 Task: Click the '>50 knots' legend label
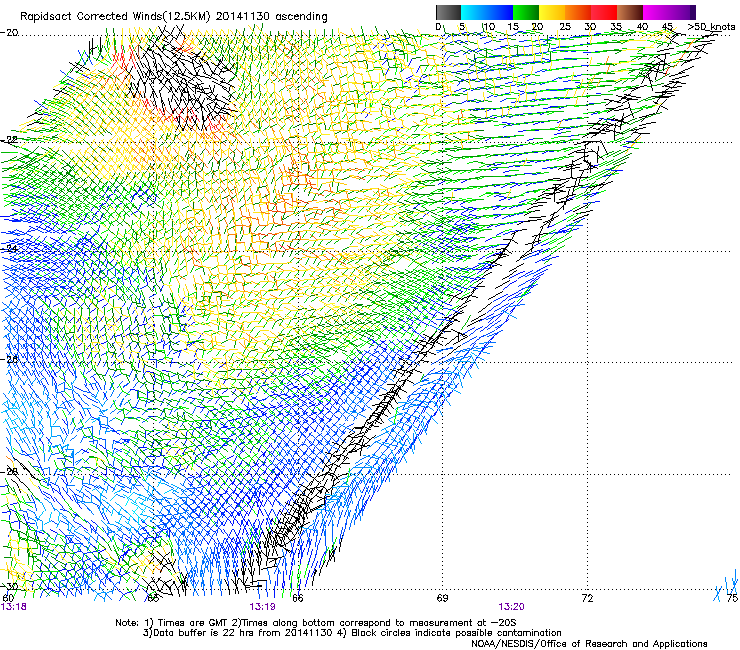[711, 26]
